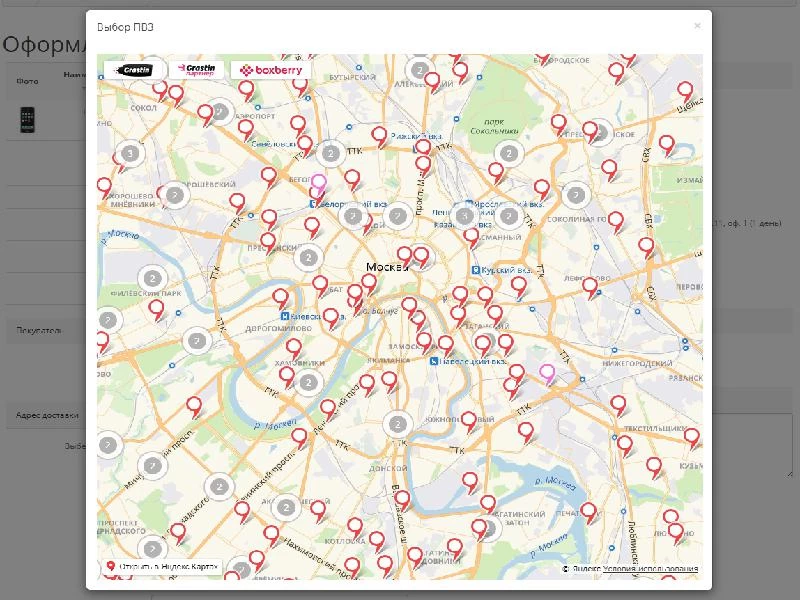The height and width of the screenshot is (600, 800).
Task: Click the Белорусский вокзал station icon
Action: click(x=313, y=205)
